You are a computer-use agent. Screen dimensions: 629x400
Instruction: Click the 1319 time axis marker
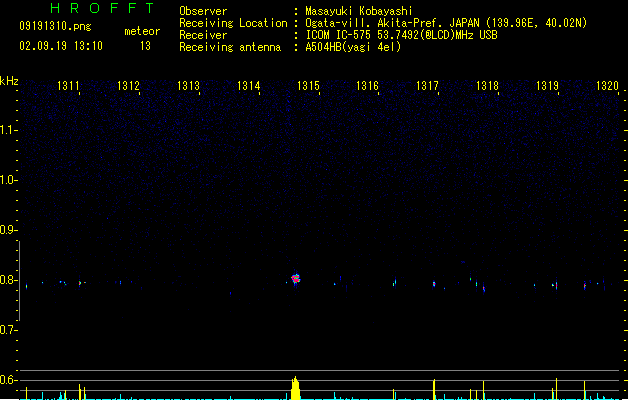548,86
